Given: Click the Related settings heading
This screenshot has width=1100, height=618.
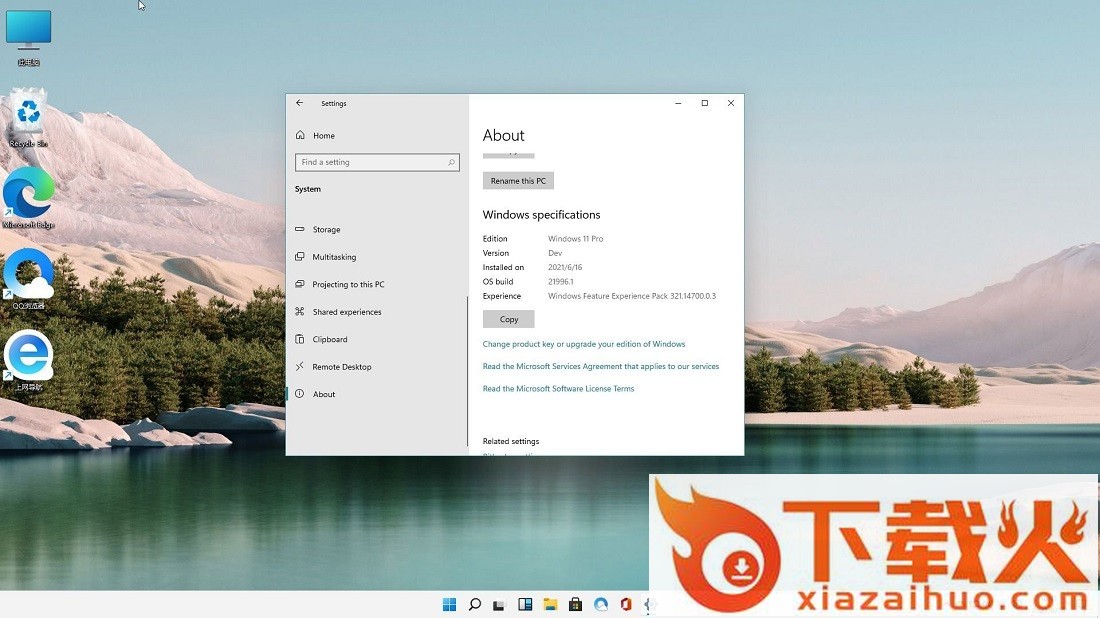Looking at the screenshot, I should [x=511, y=441].
